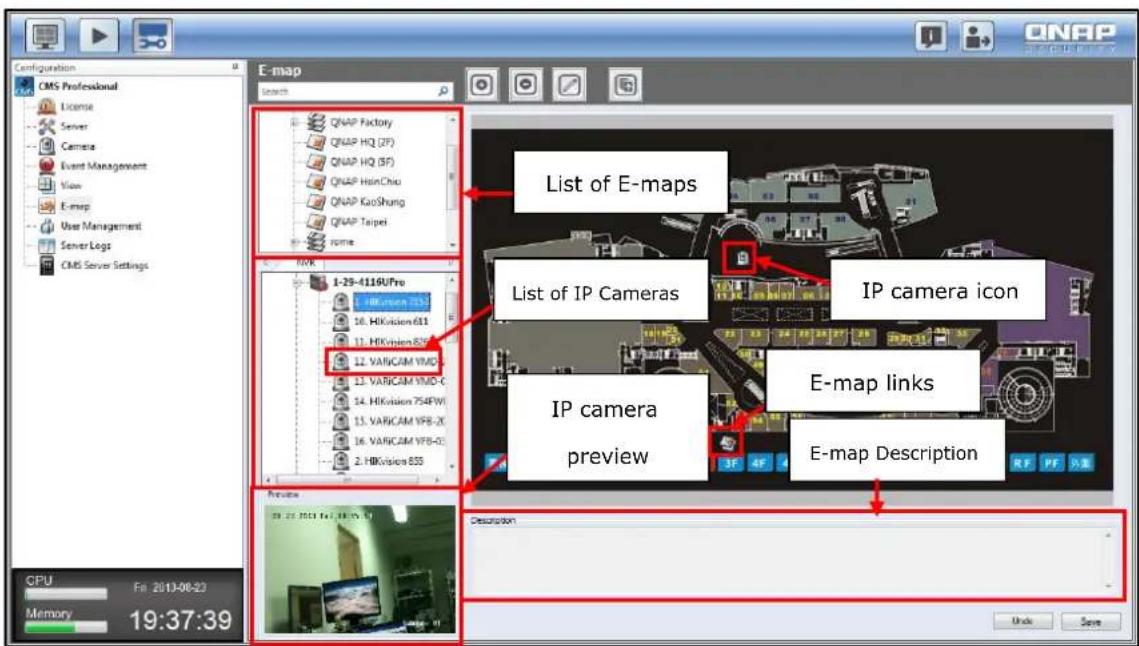Click the first E-map toolbar icon with circled dot
This screenshot has width=1139, height=646.
482,85
